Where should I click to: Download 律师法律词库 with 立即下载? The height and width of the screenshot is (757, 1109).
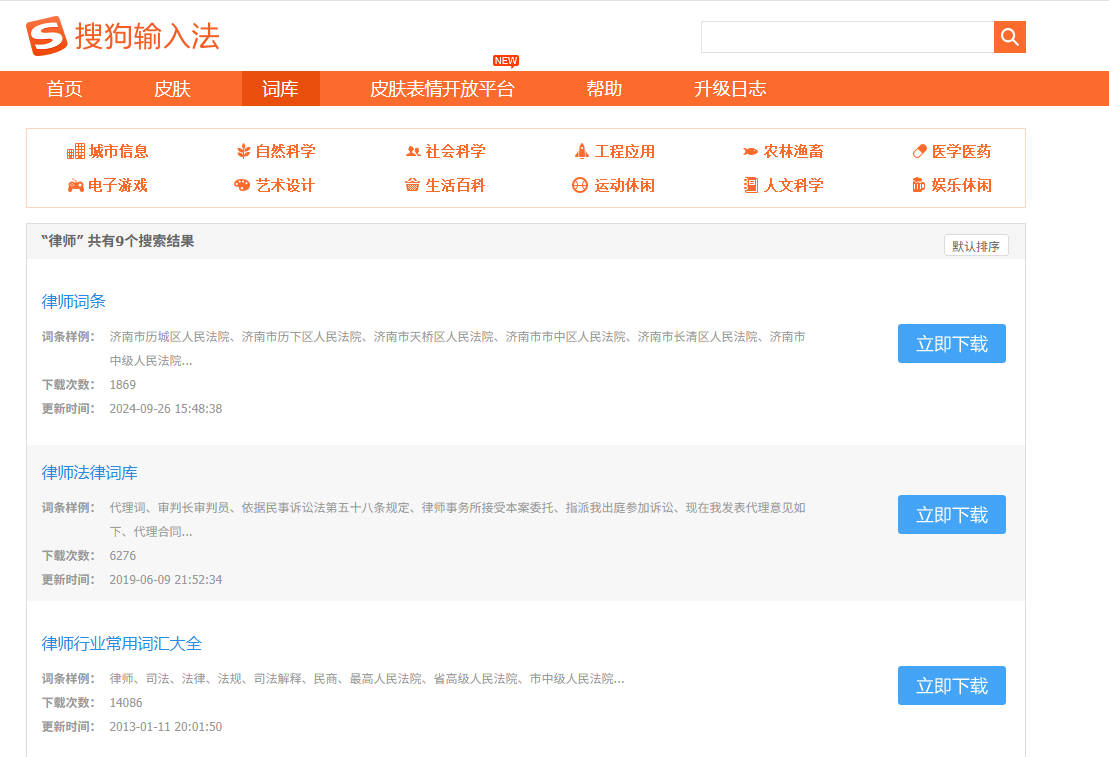coord(952,514)
